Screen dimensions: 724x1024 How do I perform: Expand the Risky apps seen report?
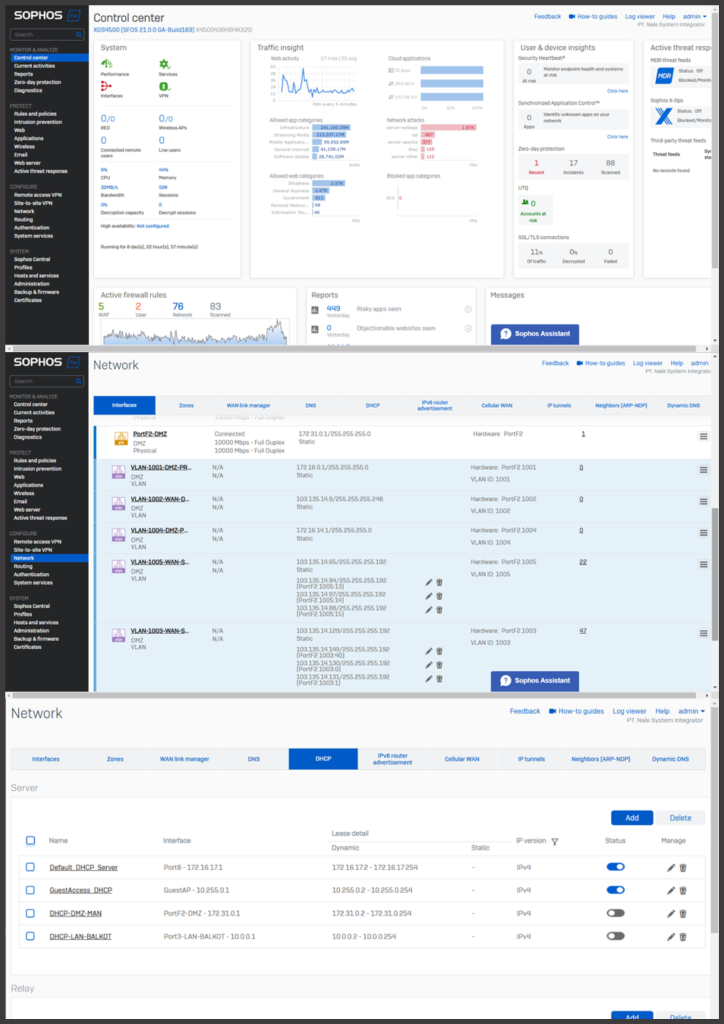coord(468,310)
